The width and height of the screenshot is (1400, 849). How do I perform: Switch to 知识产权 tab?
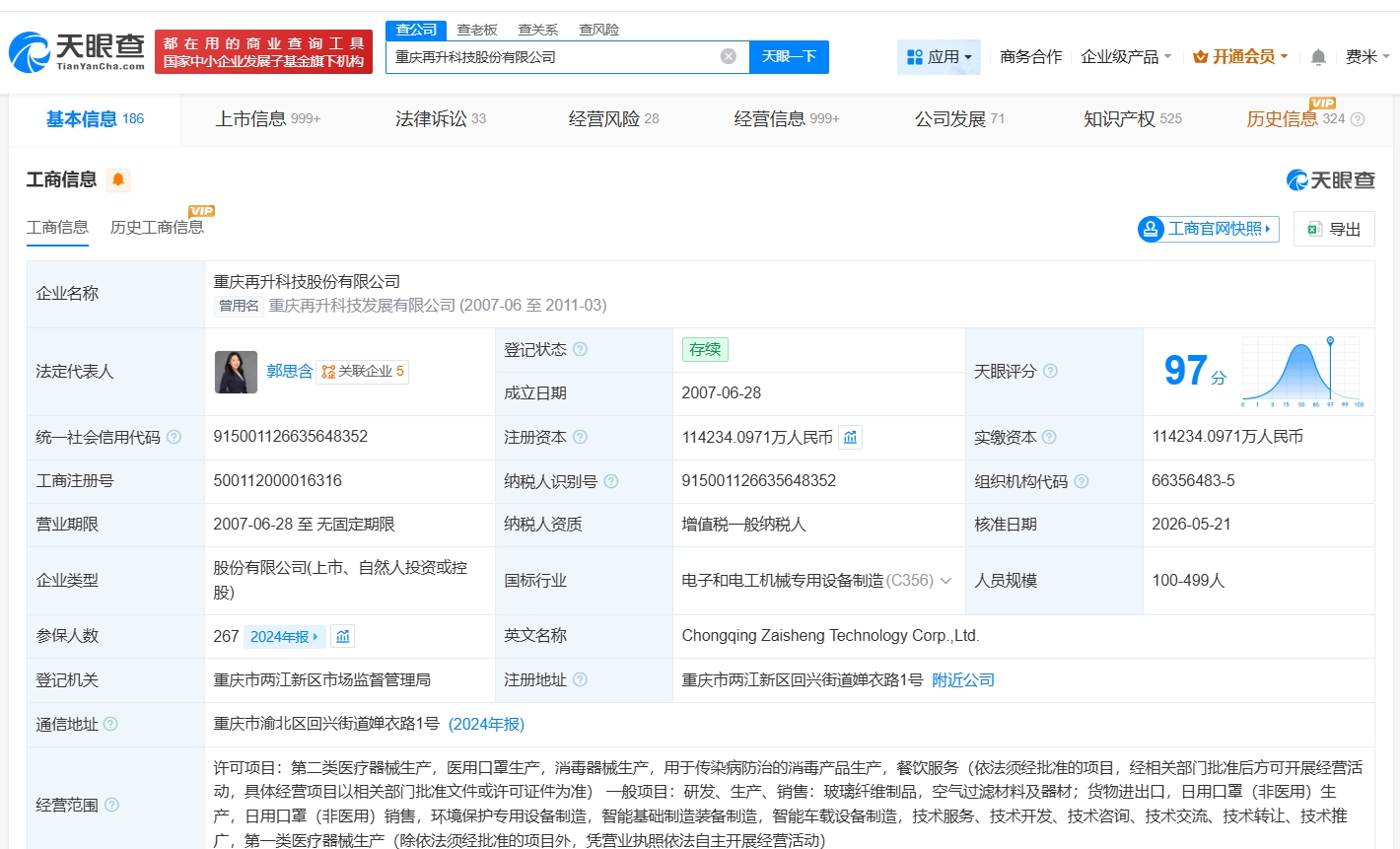click(1133, 119)
